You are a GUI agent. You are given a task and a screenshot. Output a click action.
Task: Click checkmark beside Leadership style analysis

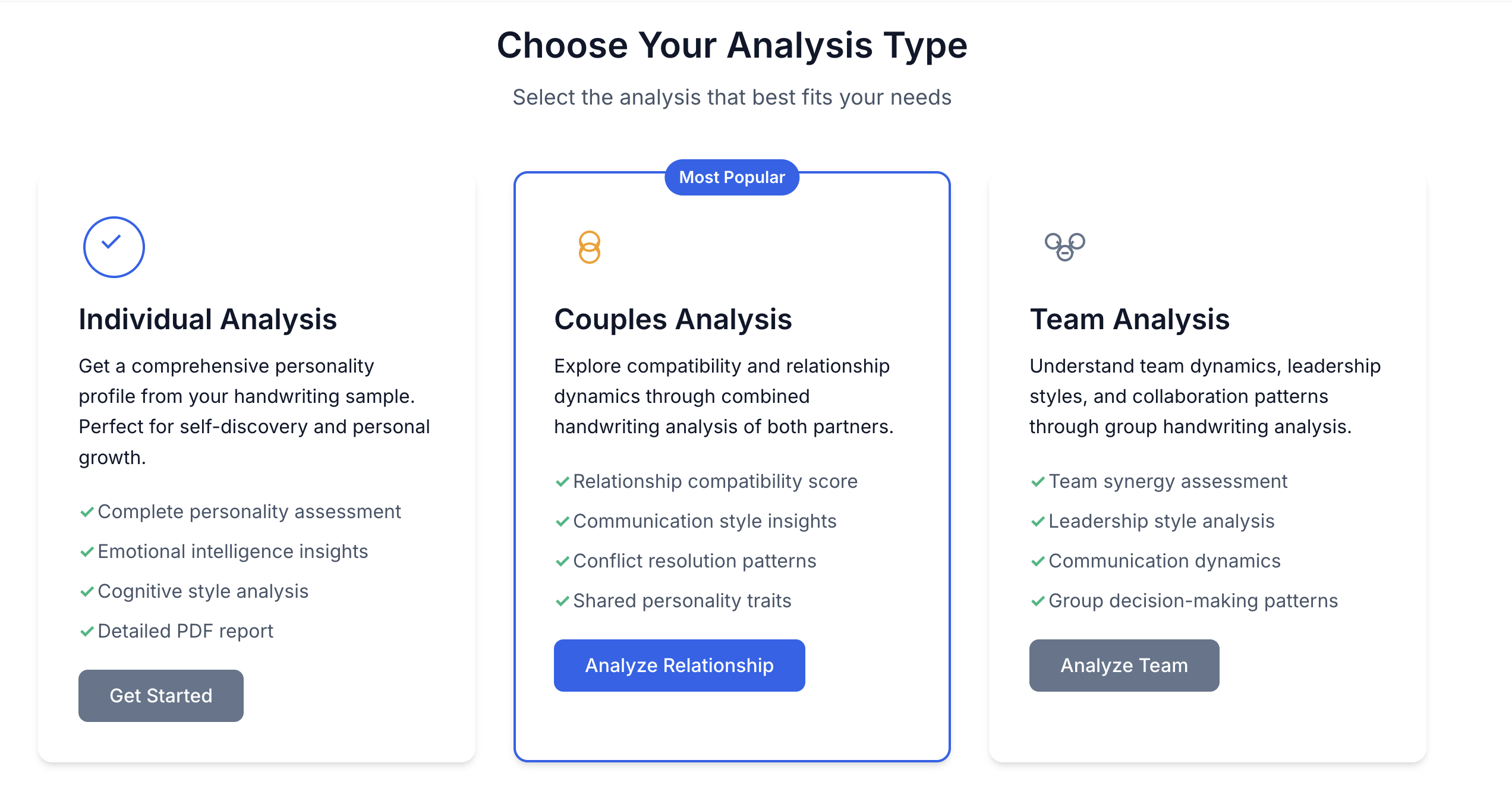click(1038, 521)
